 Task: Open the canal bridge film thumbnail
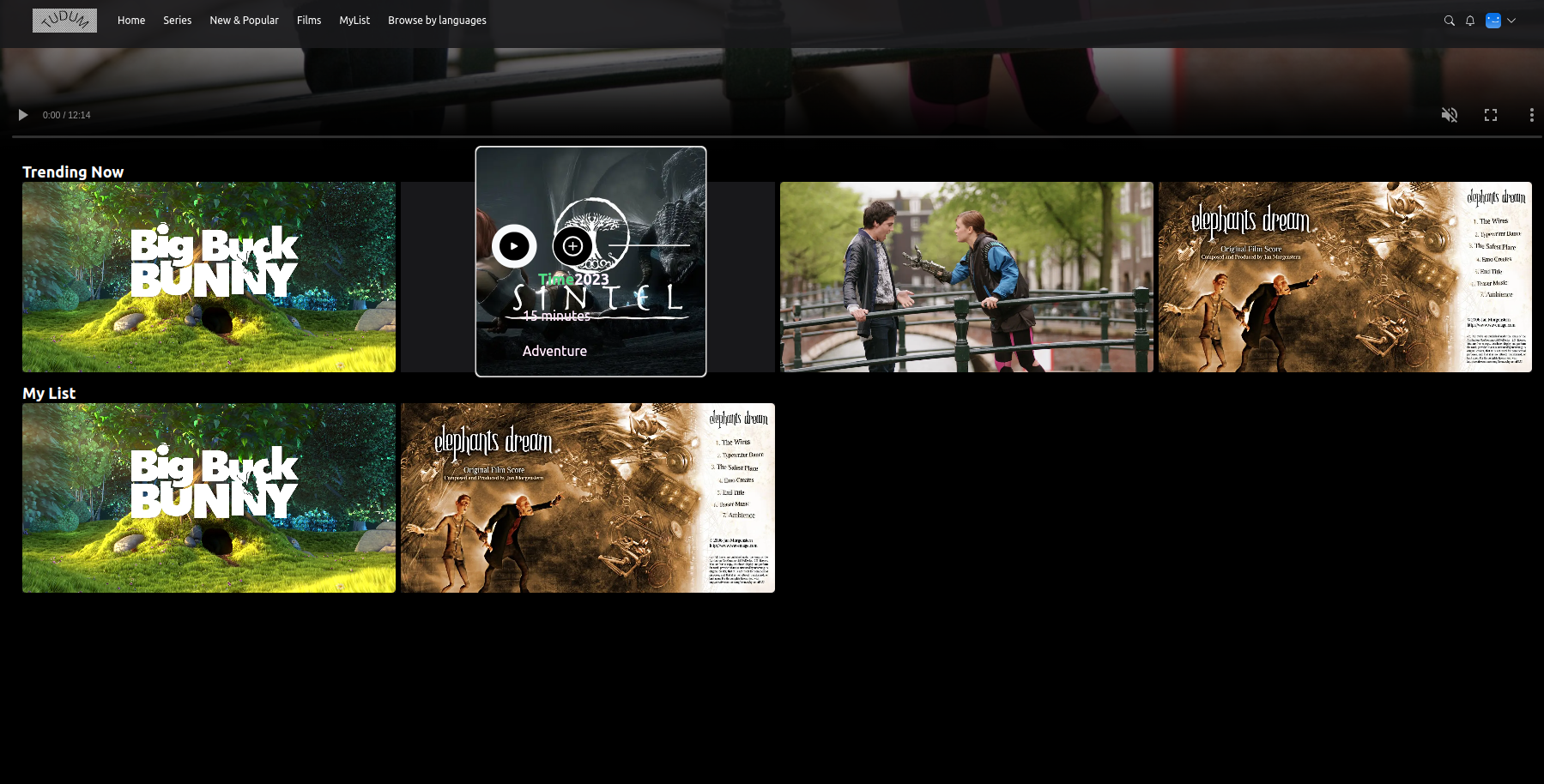pos(966,277)
